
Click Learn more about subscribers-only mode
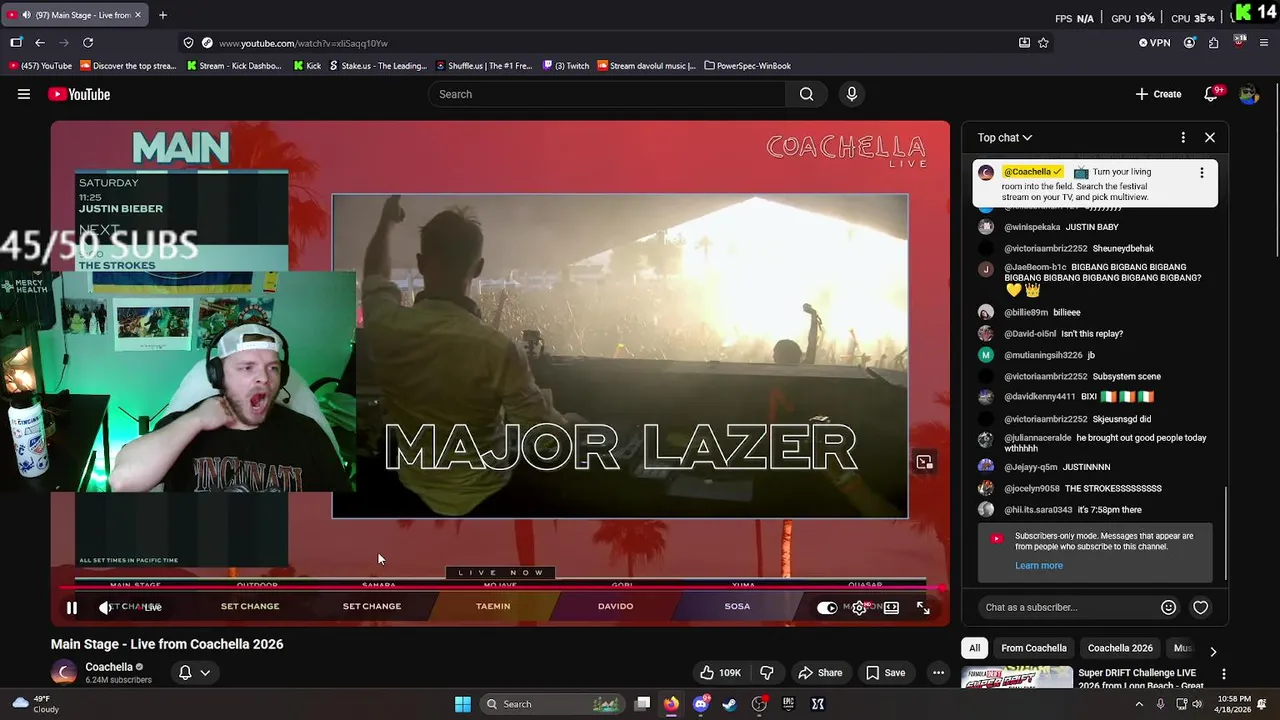click(x=1039, y=565)
